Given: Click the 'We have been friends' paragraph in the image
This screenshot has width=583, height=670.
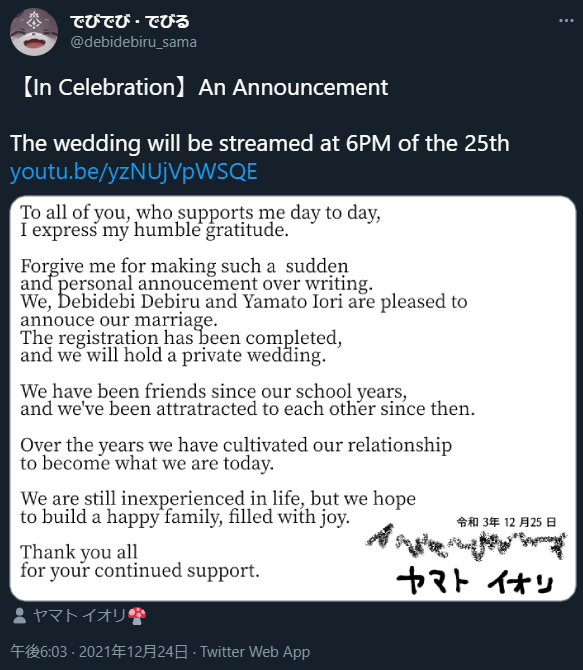Looking at the screenshot, I should [247, 400].
